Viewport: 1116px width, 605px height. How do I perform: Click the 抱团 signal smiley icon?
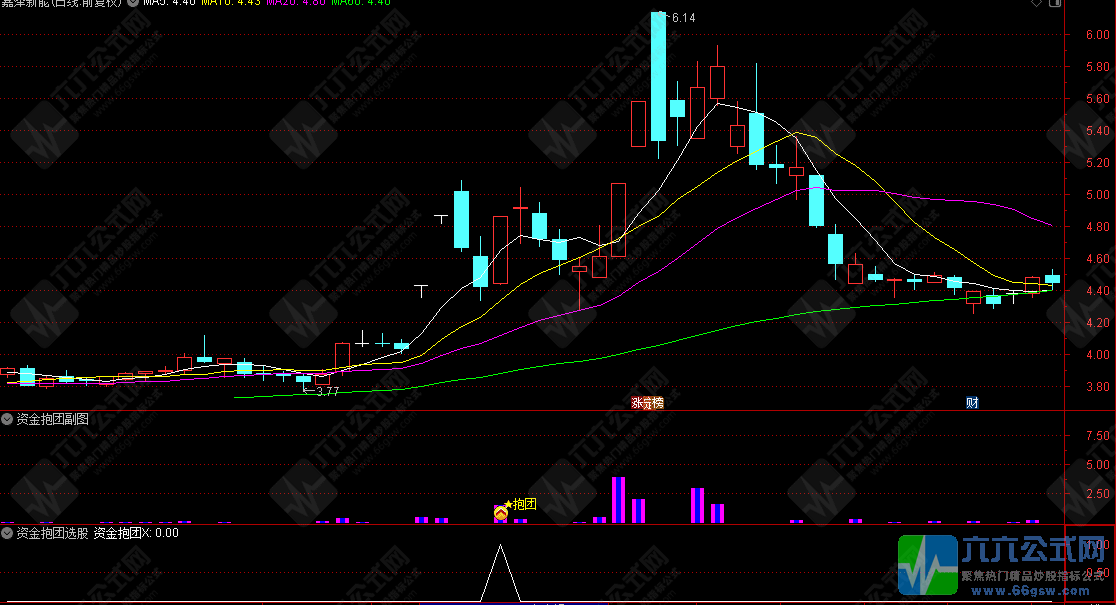501,513
